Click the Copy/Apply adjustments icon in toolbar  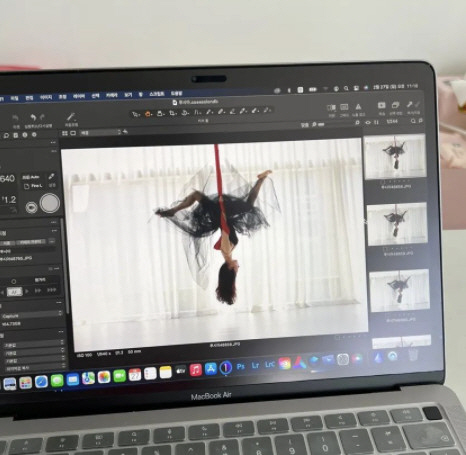413,105
